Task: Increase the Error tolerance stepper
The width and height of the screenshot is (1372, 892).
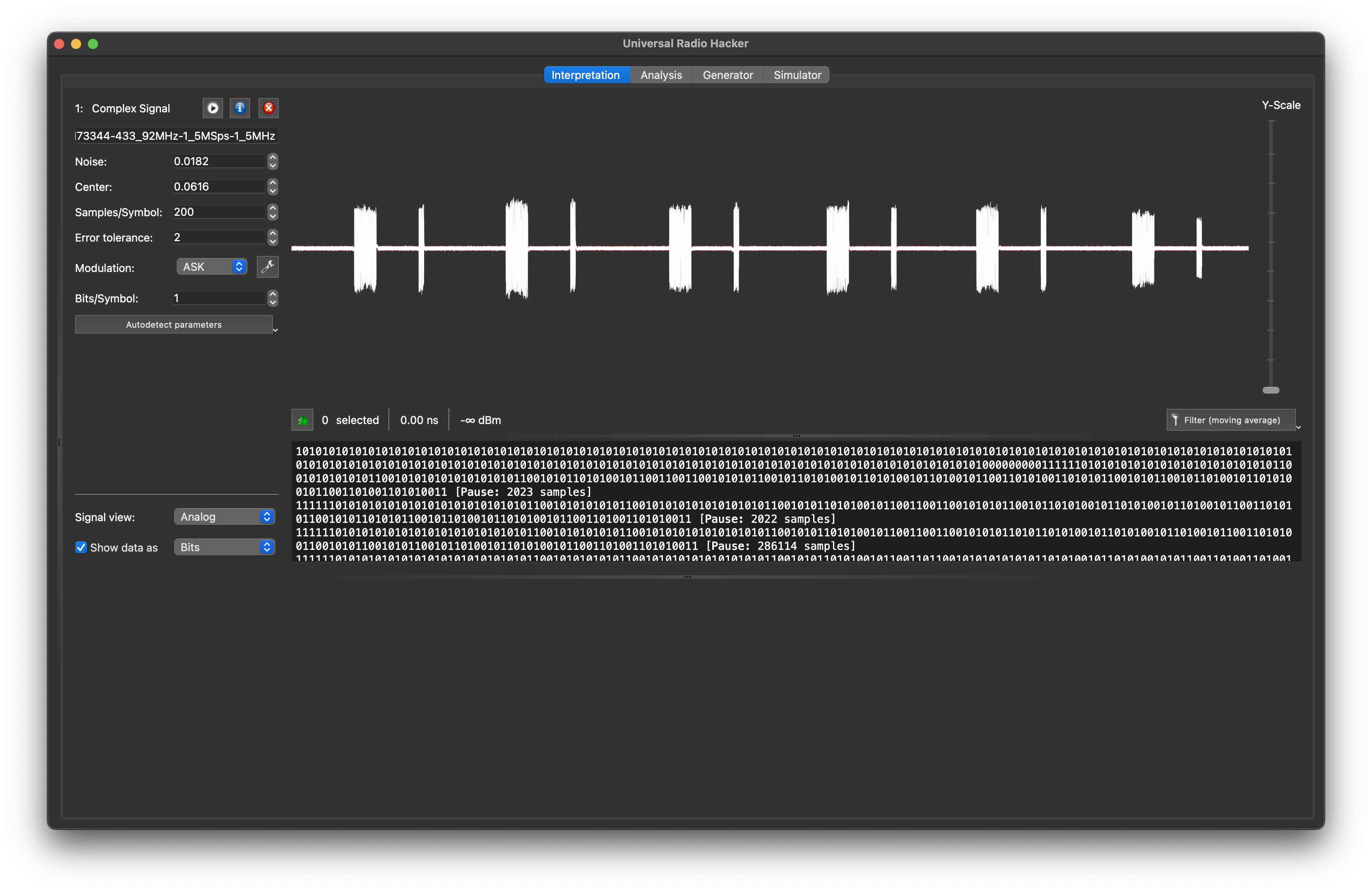Action: [273, 234]
